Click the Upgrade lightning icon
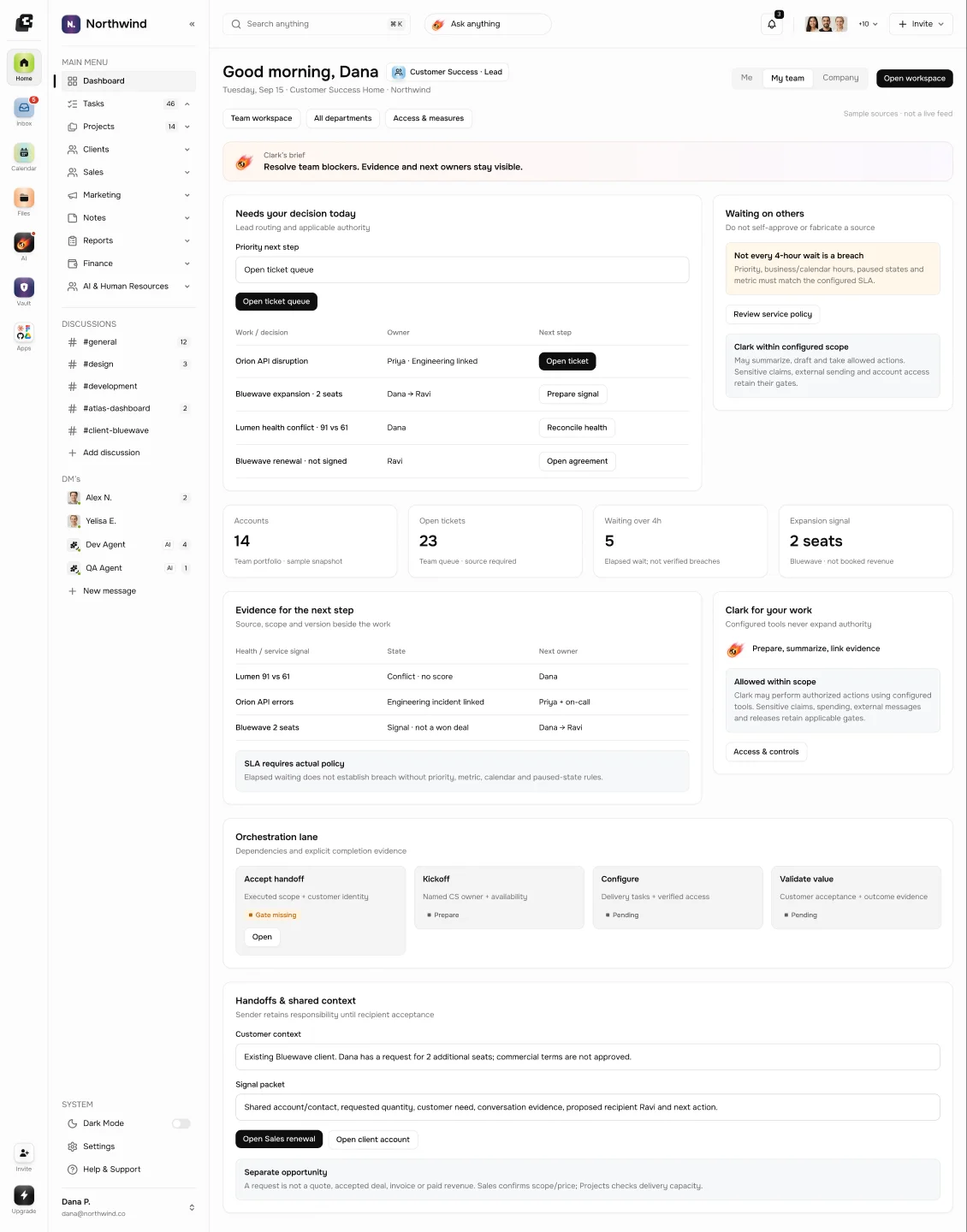 click(24, 1195)
